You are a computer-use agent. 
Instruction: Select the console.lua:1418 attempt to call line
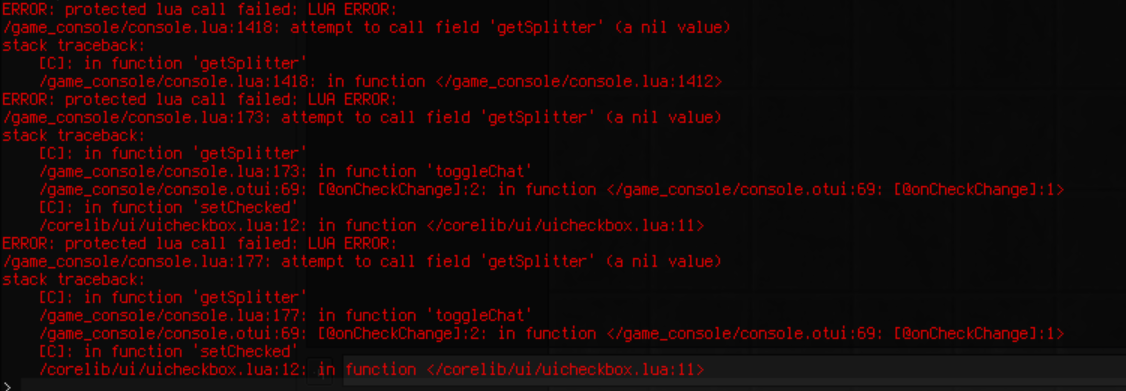[x=367, y=27]
